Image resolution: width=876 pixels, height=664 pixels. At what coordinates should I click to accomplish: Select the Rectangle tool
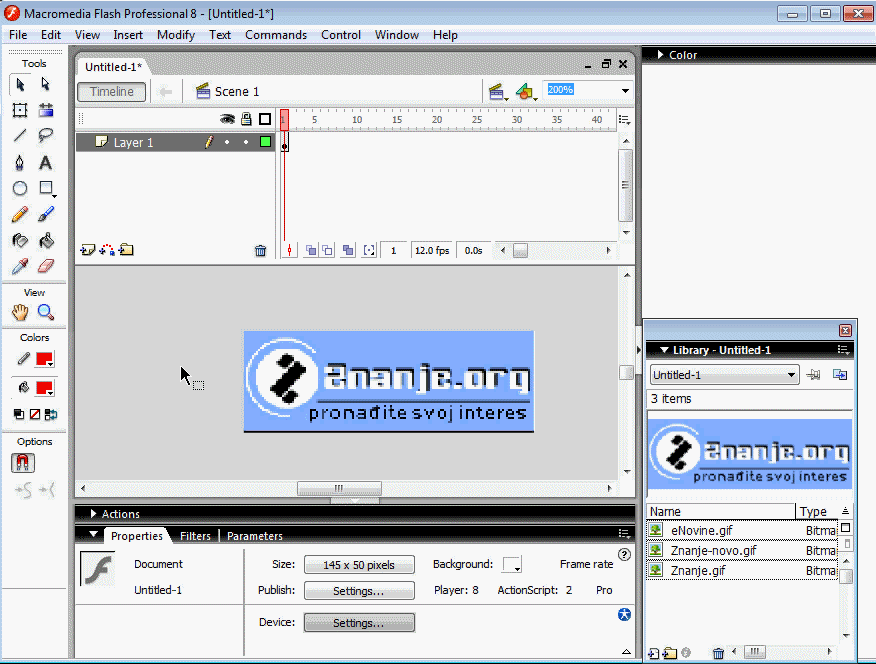46,188
